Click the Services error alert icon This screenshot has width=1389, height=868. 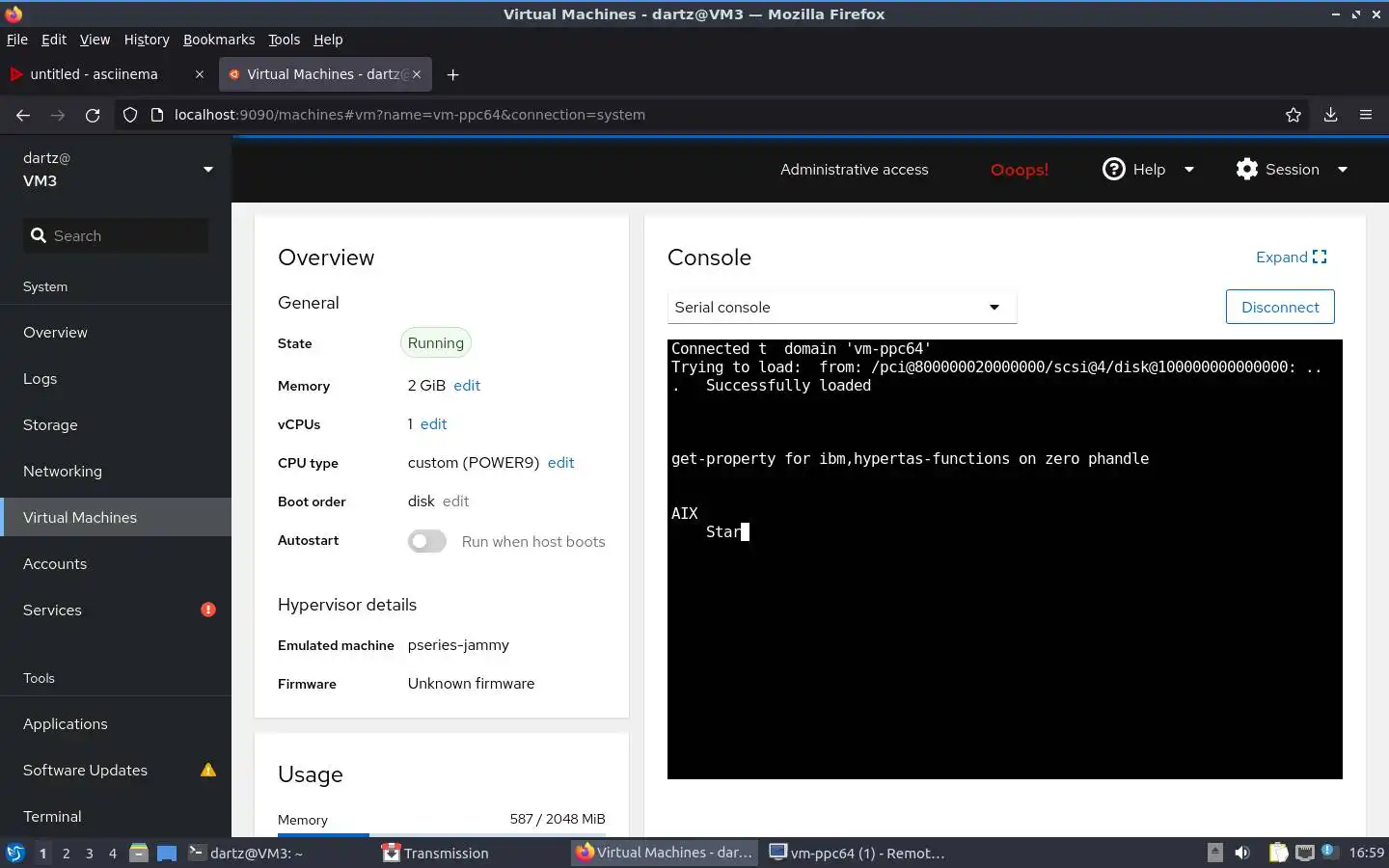point(208,610)
